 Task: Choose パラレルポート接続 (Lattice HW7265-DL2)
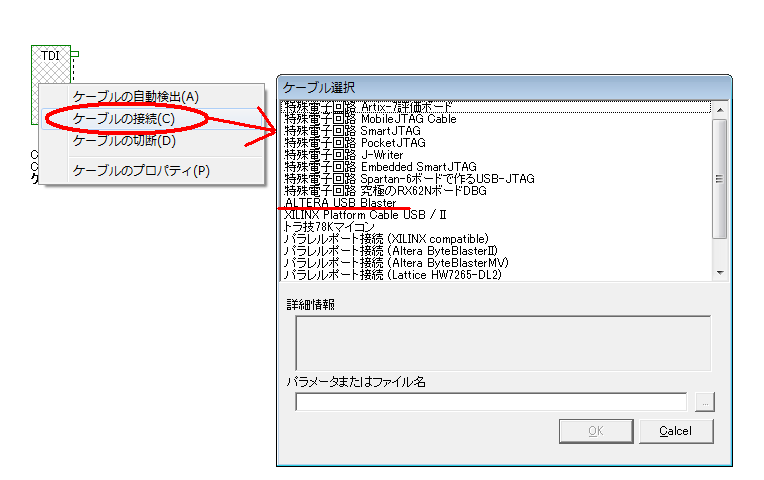[x=392, y=274]
